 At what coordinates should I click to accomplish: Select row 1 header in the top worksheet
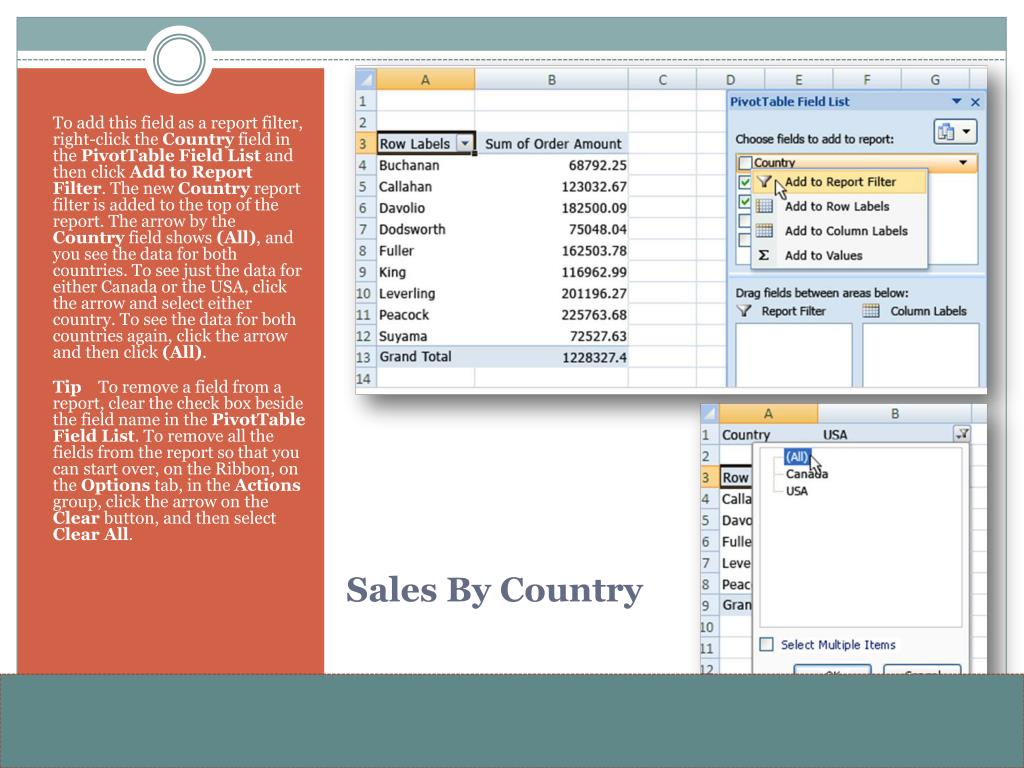pyautogui.click(x=365, y=101)
